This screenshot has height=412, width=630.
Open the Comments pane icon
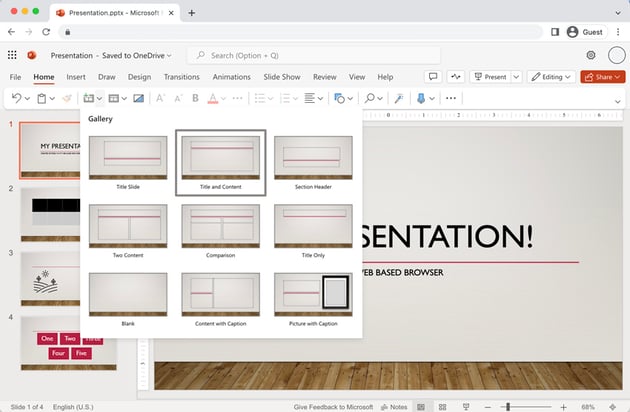pos(433,76)
